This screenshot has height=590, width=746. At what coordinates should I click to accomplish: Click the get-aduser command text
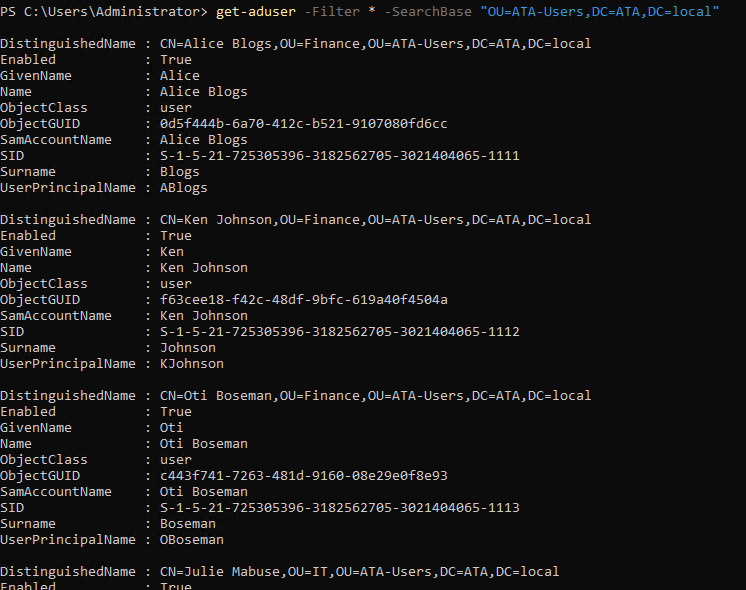(x=255, y=11)
